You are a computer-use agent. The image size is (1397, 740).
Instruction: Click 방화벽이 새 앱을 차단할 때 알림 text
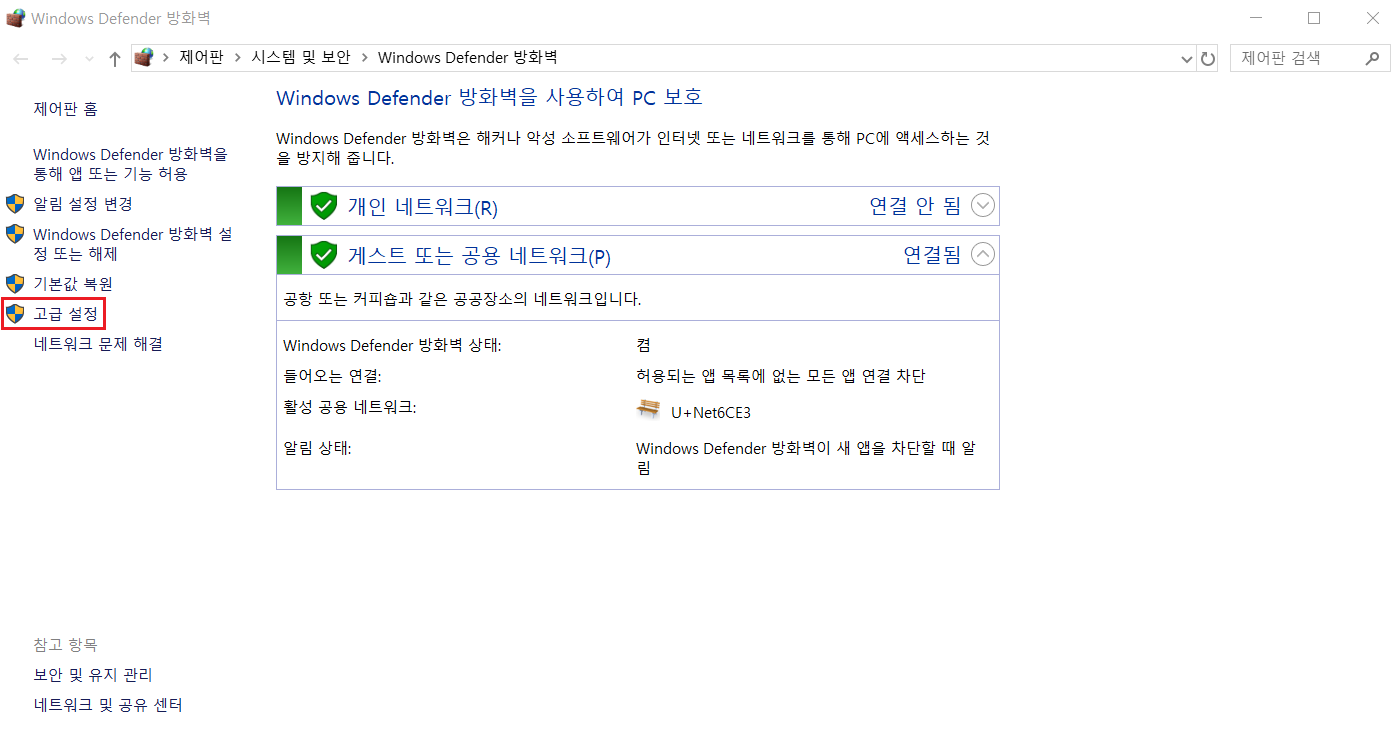(806, 458)
